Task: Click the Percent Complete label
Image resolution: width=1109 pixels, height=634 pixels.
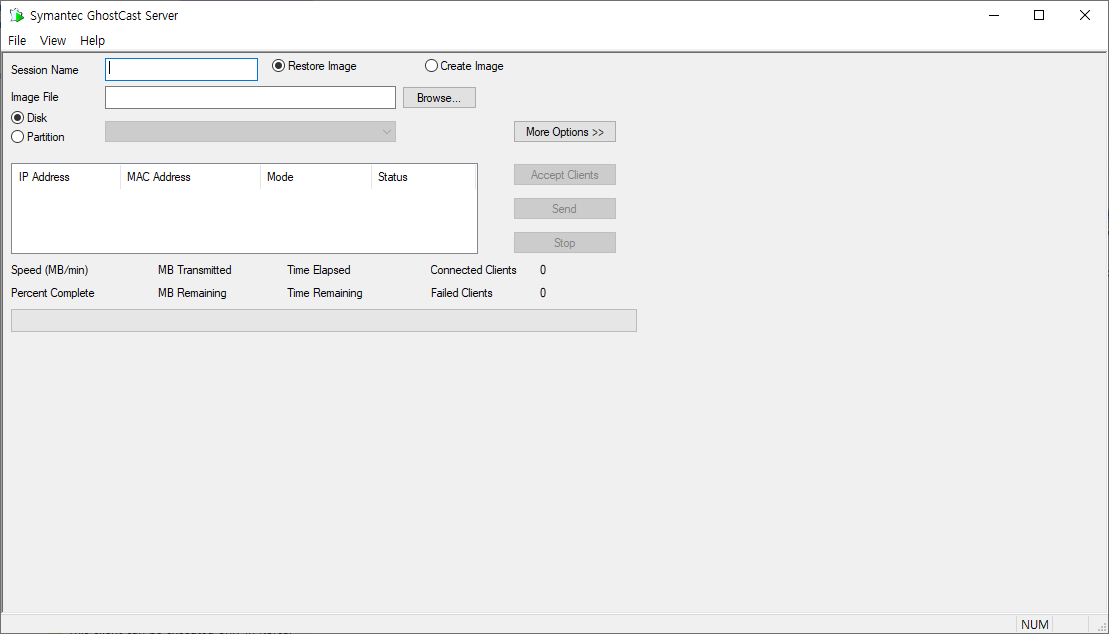Action: pyautogui.click(x=52, y=292)
